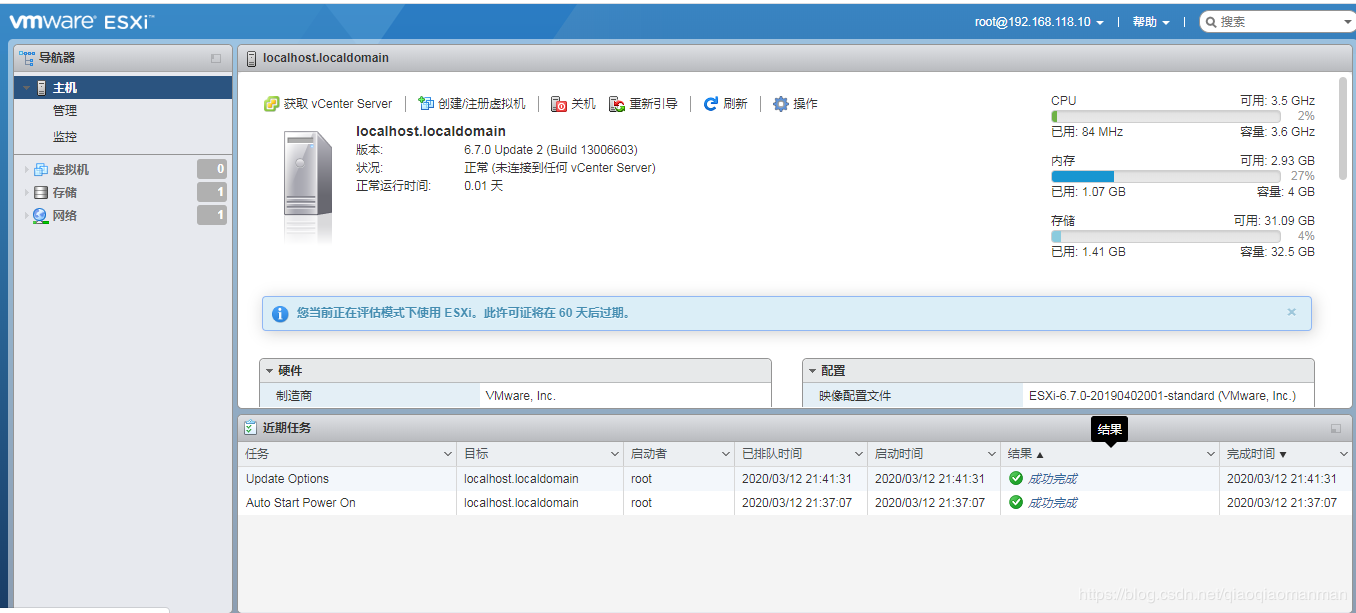The width and height of the screenshot is (1356, 613).
Task: Open the root@192.168.118.10 user menu
Action: click(x=1039, y=22)
